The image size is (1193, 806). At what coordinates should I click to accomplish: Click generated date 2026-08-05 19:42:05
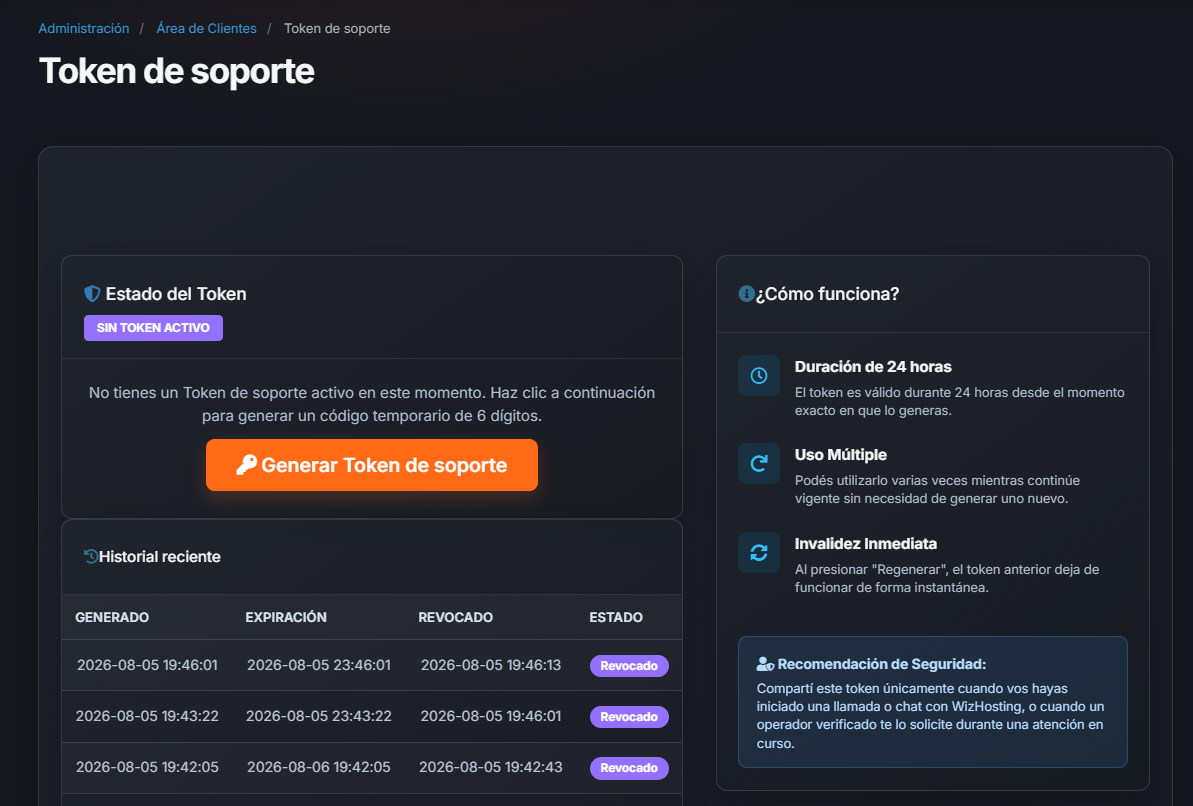click(147, 767)
